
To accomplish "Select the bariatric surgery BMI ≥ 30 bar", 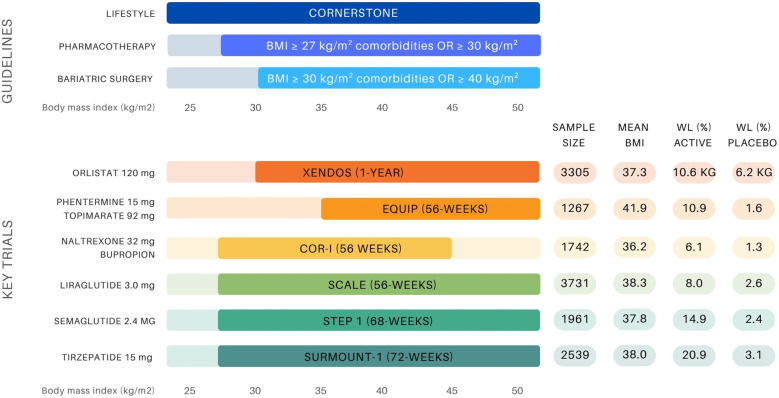I will 399,78.
